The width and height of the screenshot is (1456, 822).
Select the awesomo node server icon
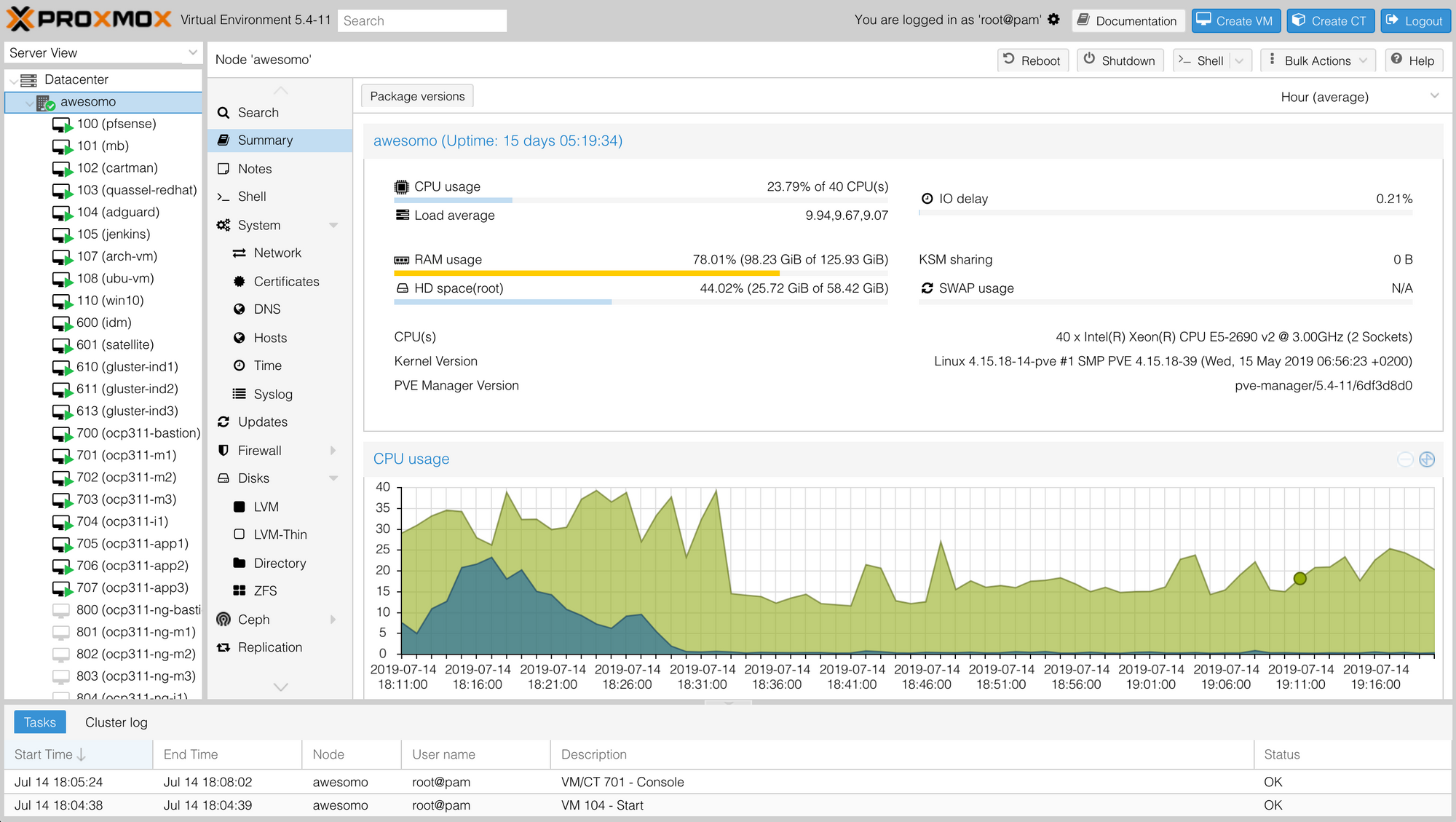coord(45,103)
